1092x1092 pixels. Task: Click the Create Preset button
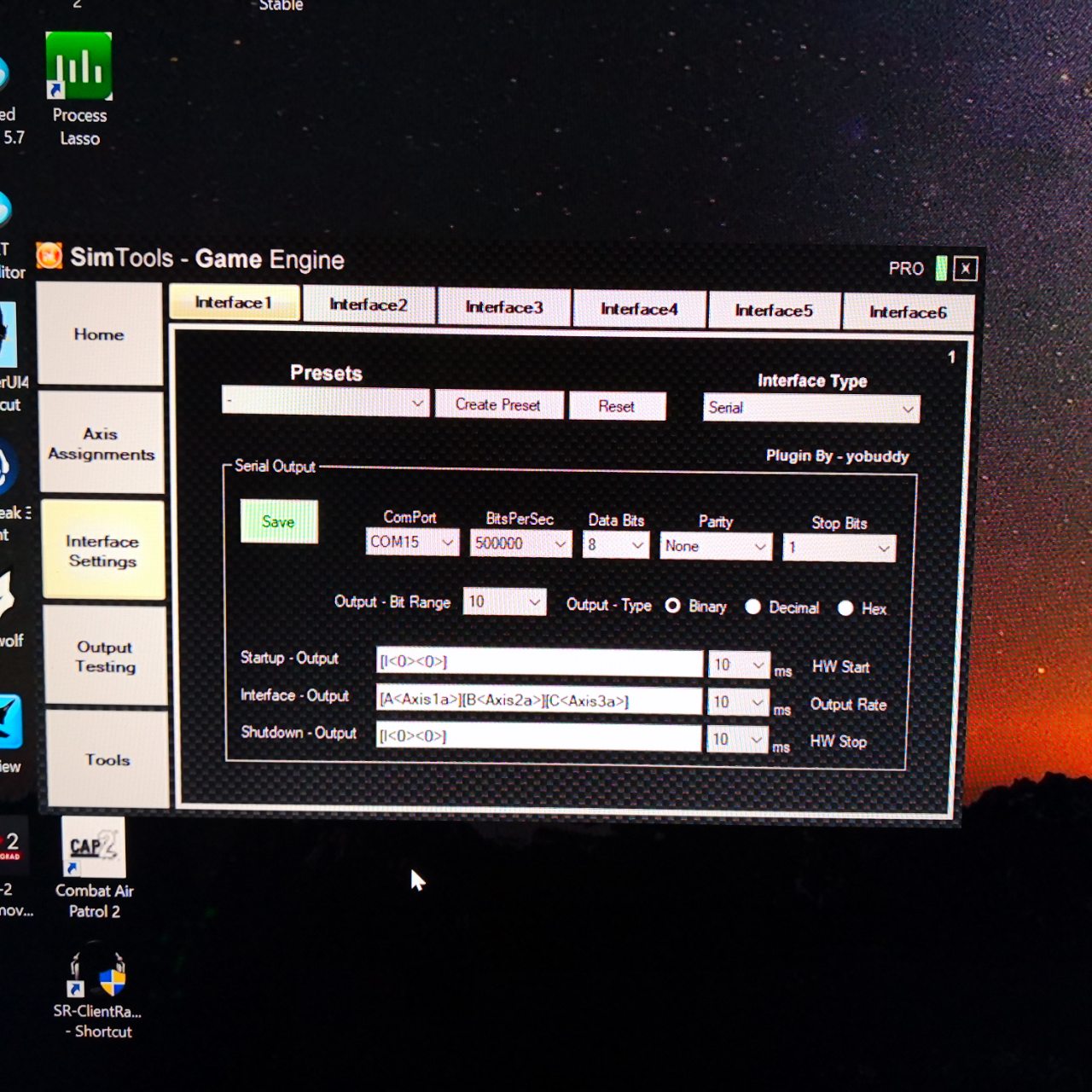(498, 404)
